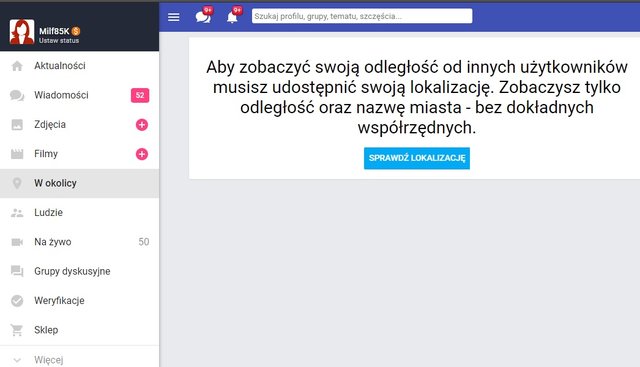This screenshot has height=367, width=640.
Task: Open the chat messages icon in the top bar
Action: (203, 17)
